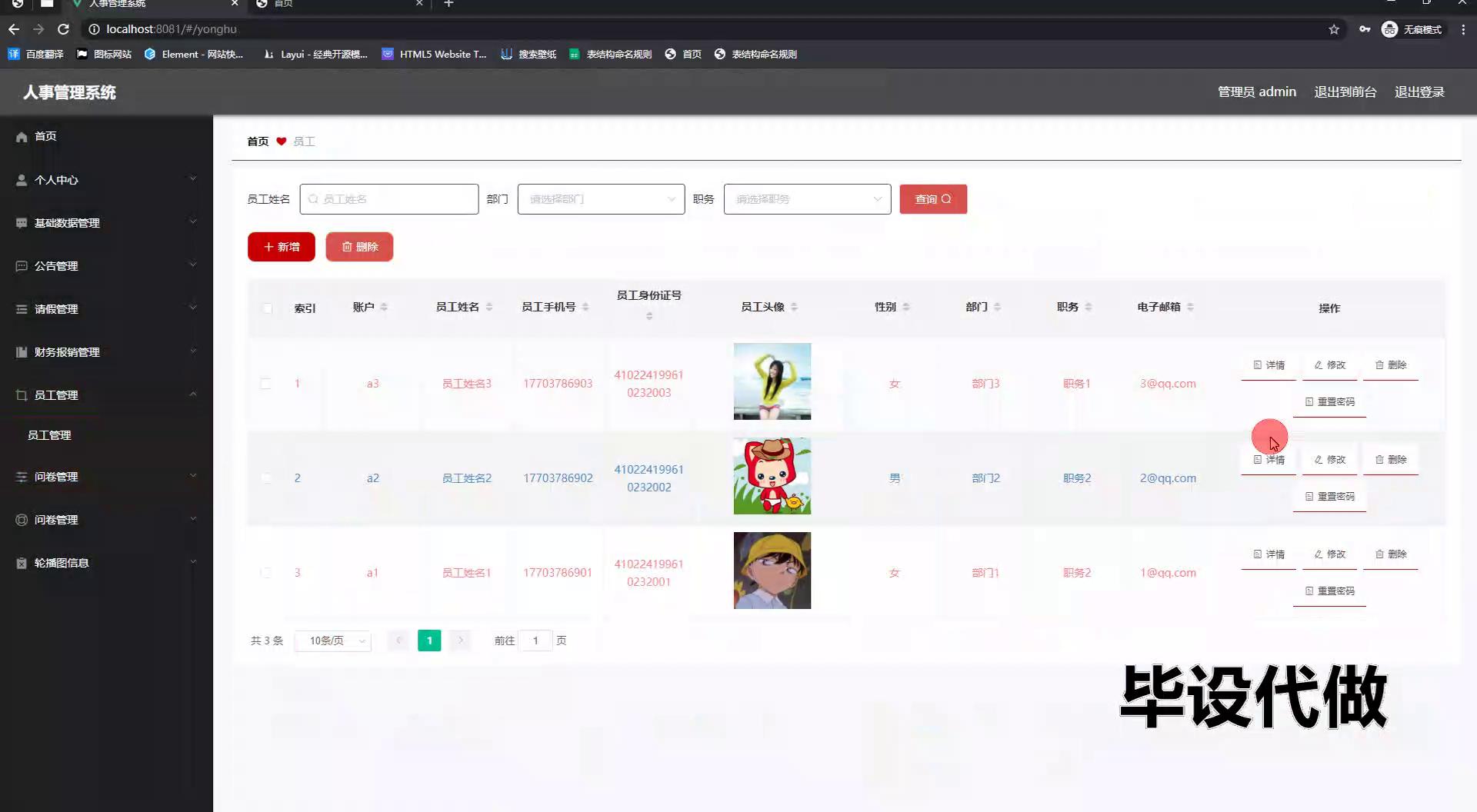Select the checkbox for row a2

[265, 478]
